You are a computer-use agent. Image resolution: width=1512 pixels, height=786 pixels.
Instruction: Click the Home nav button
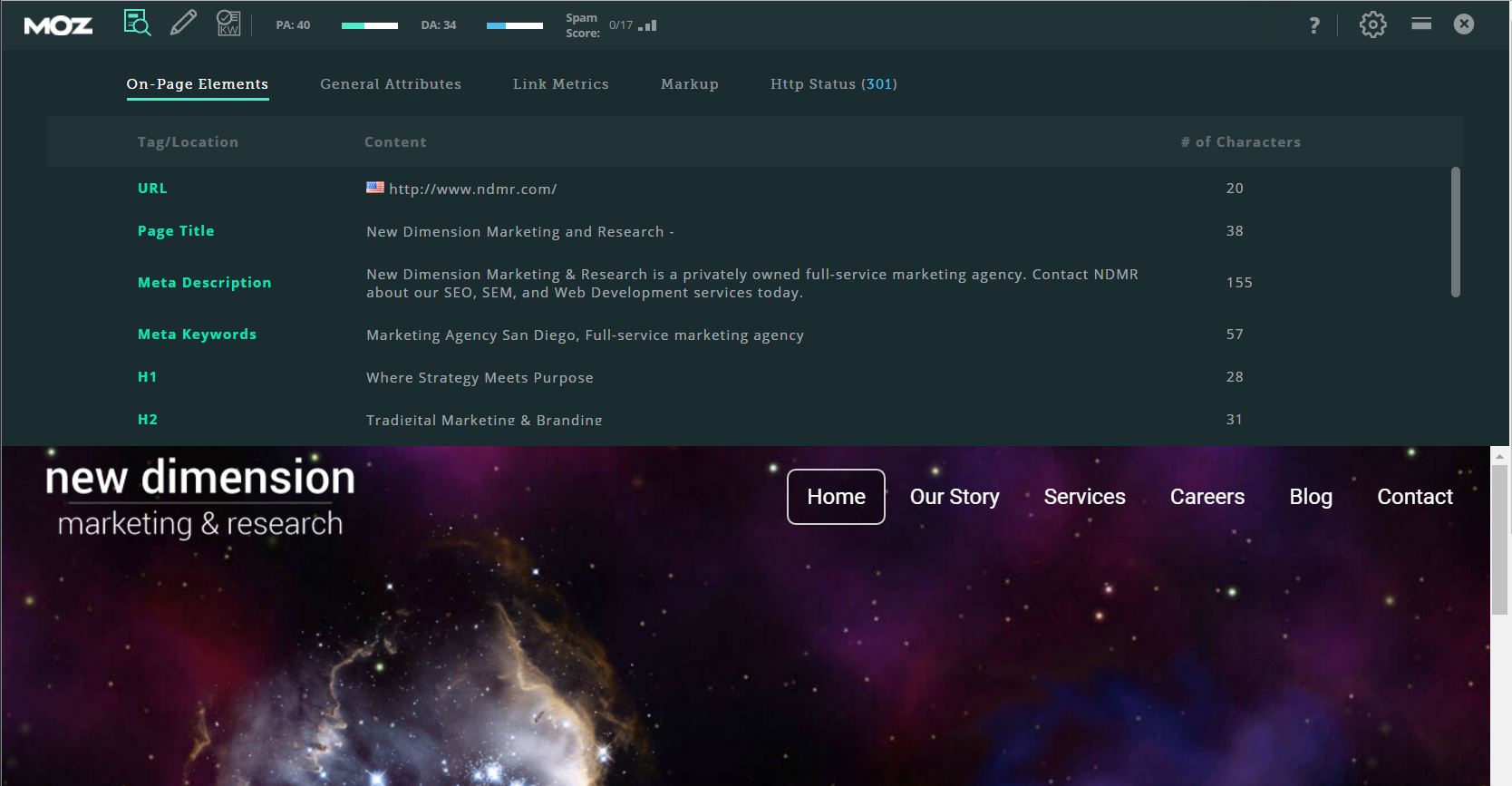pos(836,497)
